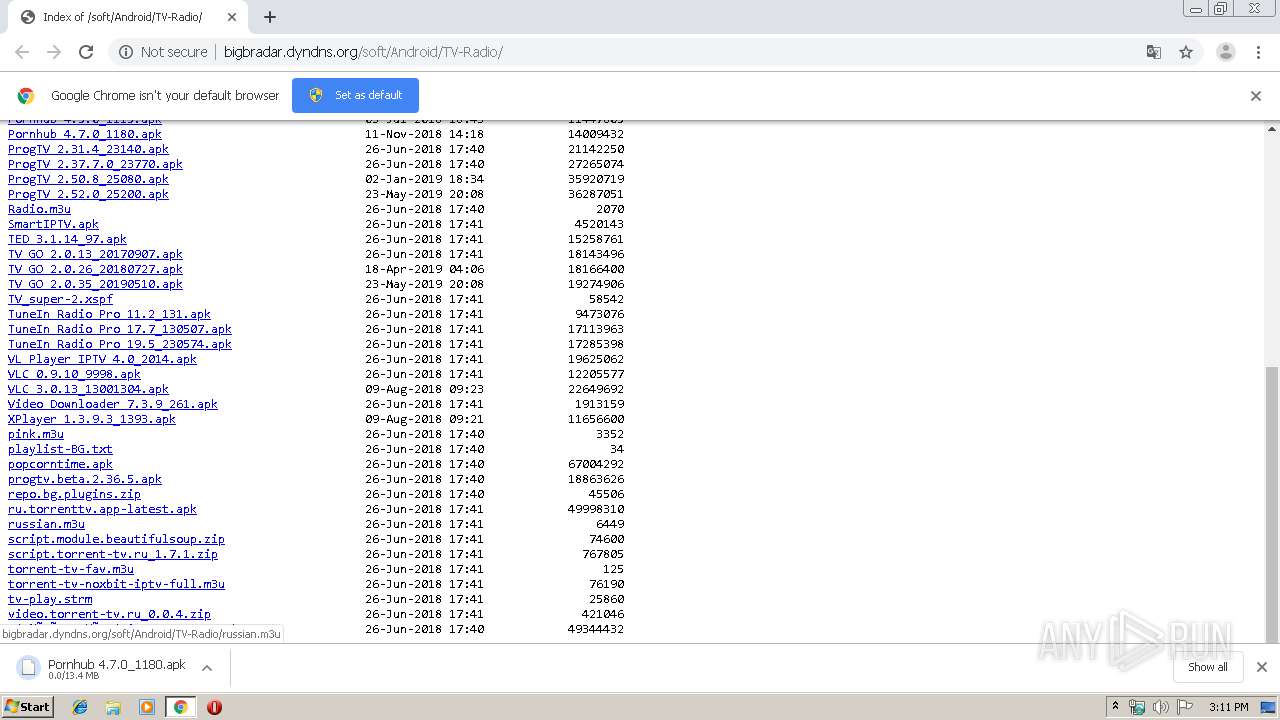Go back to the previous page

coord(22,52)
